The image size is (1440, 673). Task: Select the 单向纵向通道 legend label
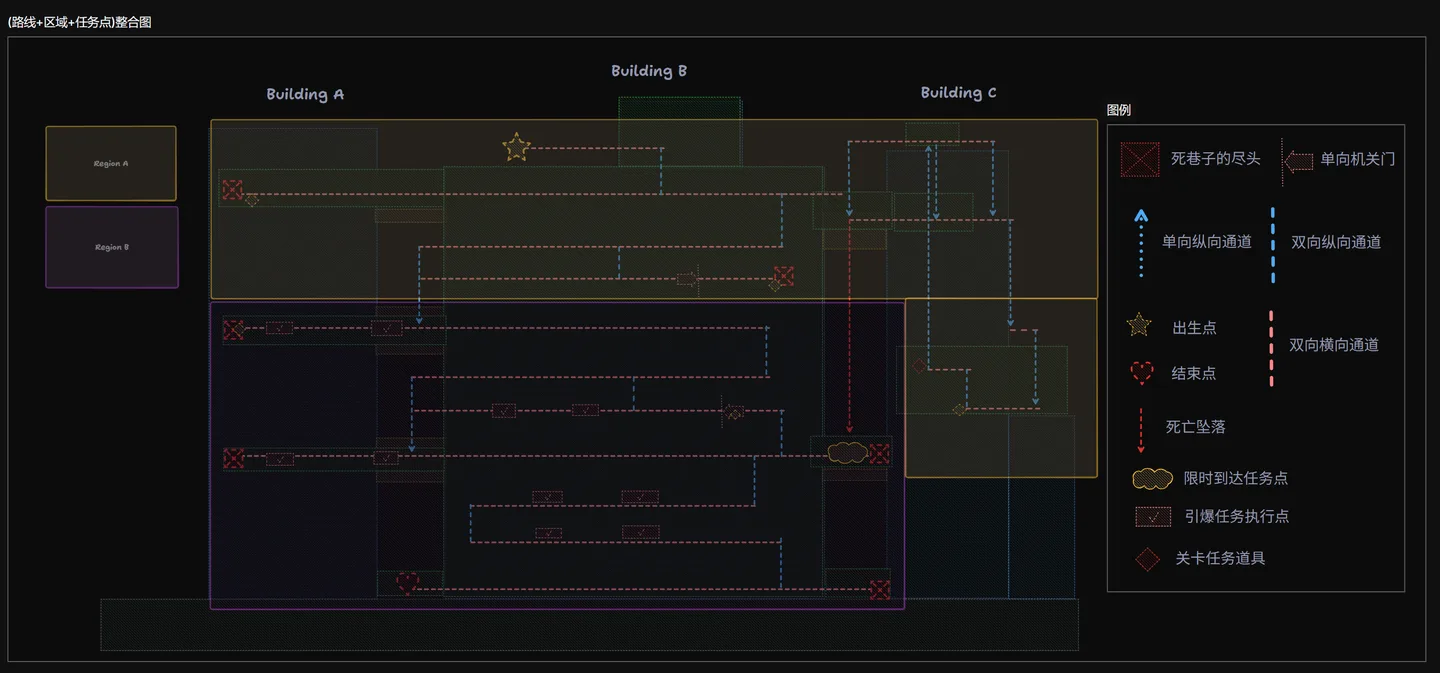(1207, 242)
